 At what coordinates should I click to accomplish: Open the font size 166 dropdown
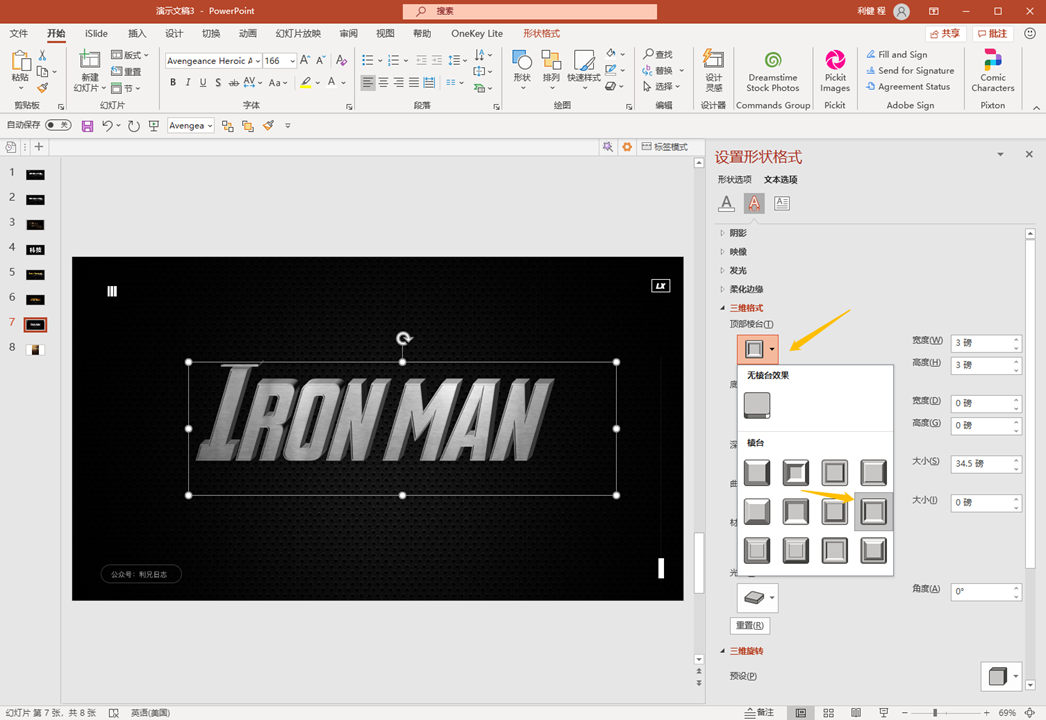pos(292,61)
